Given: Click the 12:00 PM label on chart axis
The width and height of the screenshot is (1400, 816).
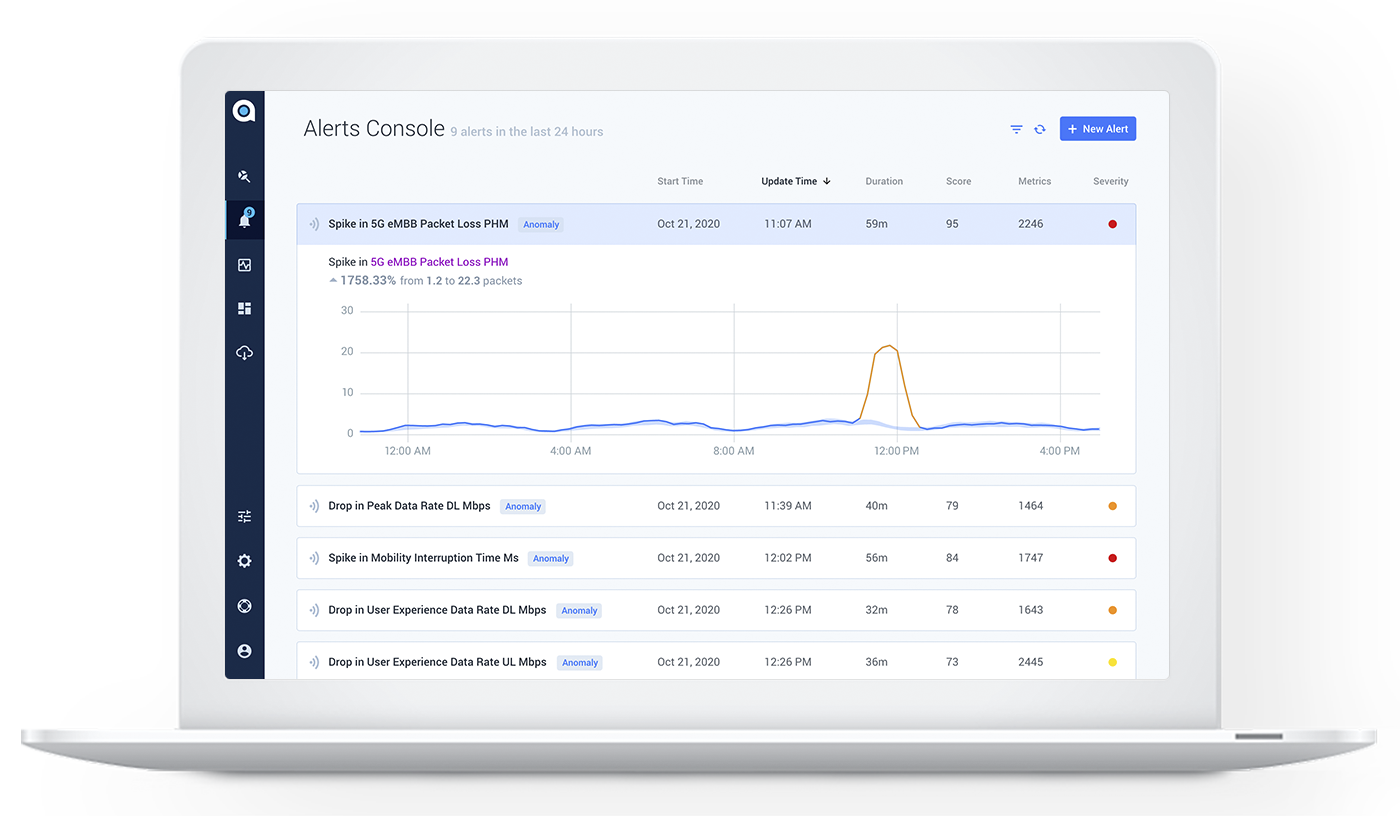Looking at the screenshot, I should pyautogui.click(x=896, y=451).
